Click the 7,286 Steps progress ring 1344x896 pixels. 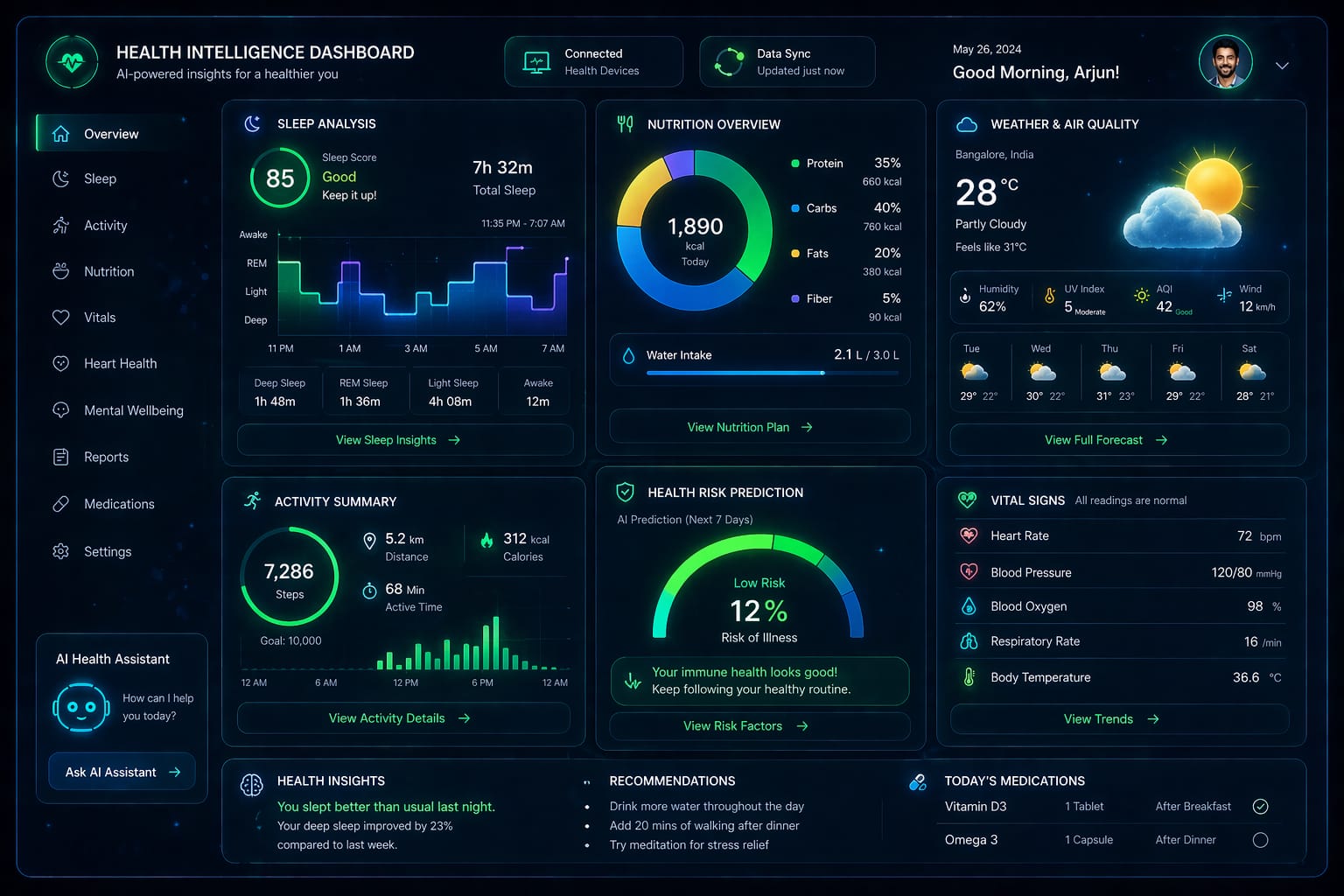pos(289,576)
